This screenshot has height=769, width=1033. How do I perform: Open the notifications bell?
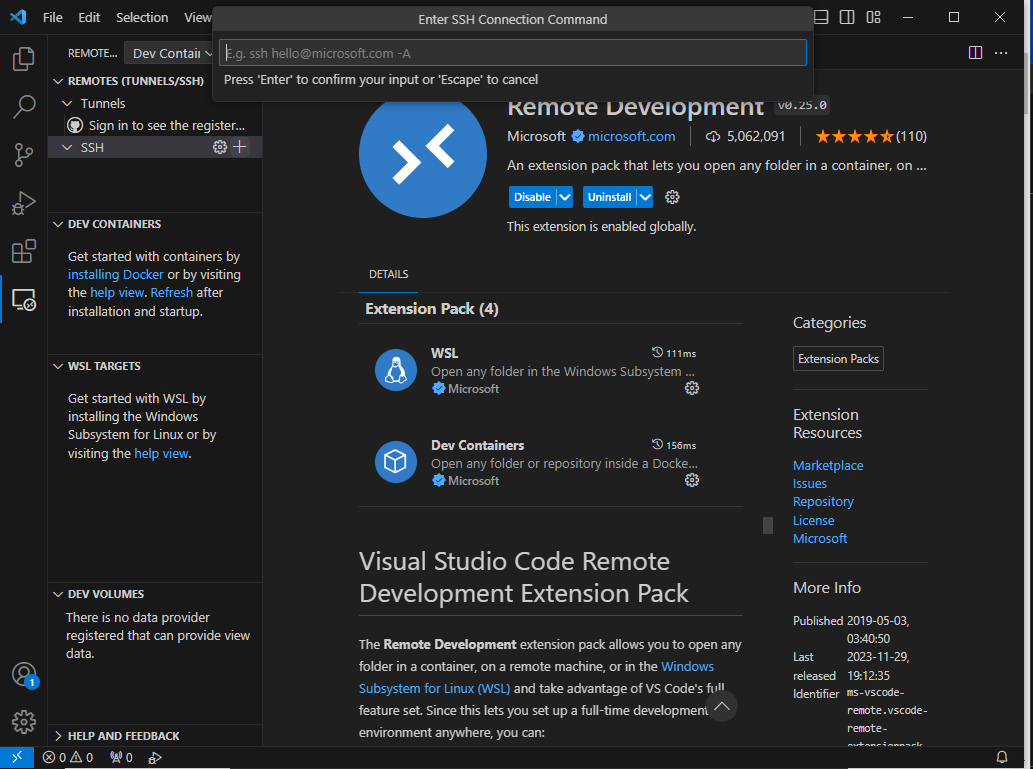1001,757
